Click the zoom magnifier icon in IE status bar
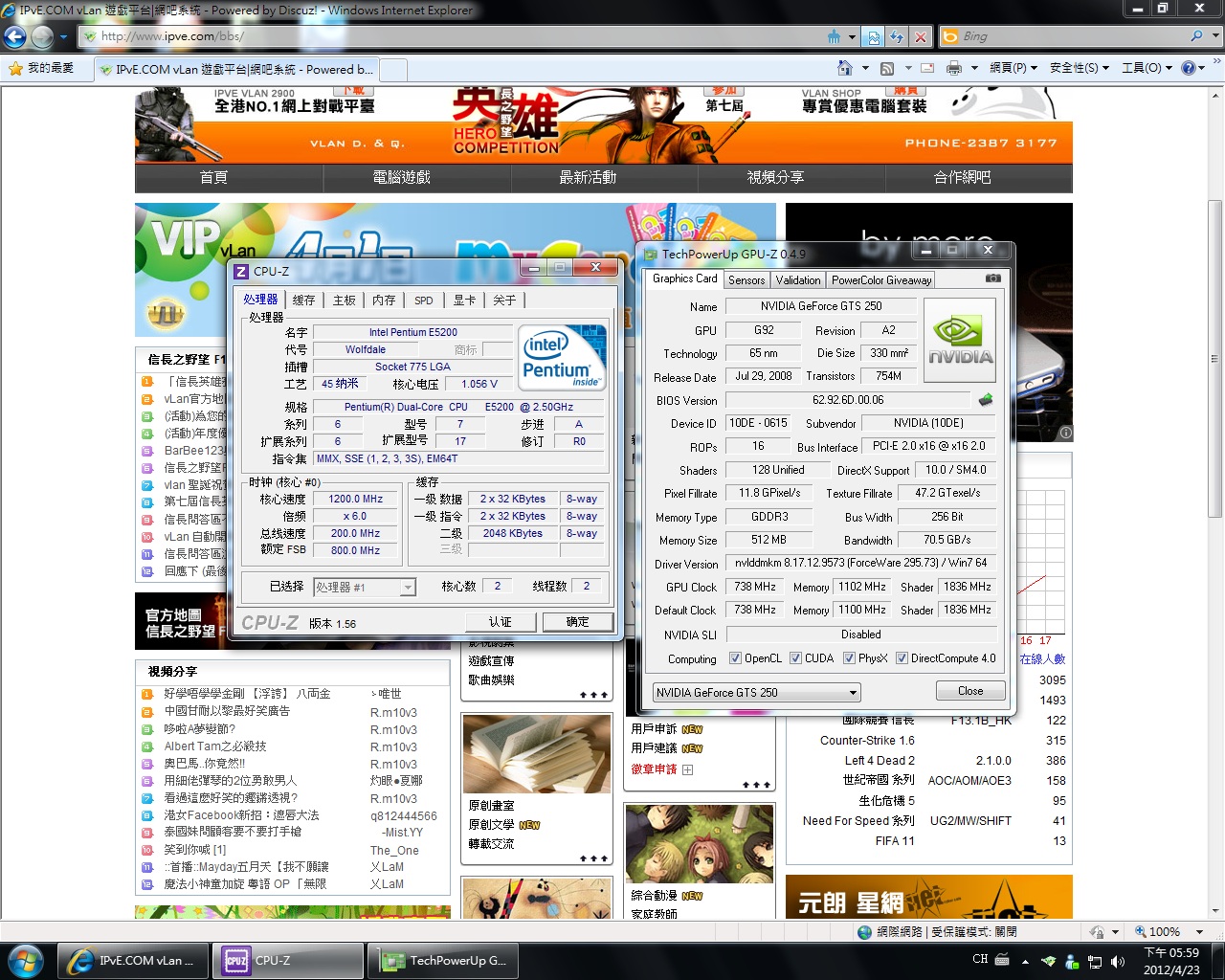1225x980 pixels. tap(1140, 931)
